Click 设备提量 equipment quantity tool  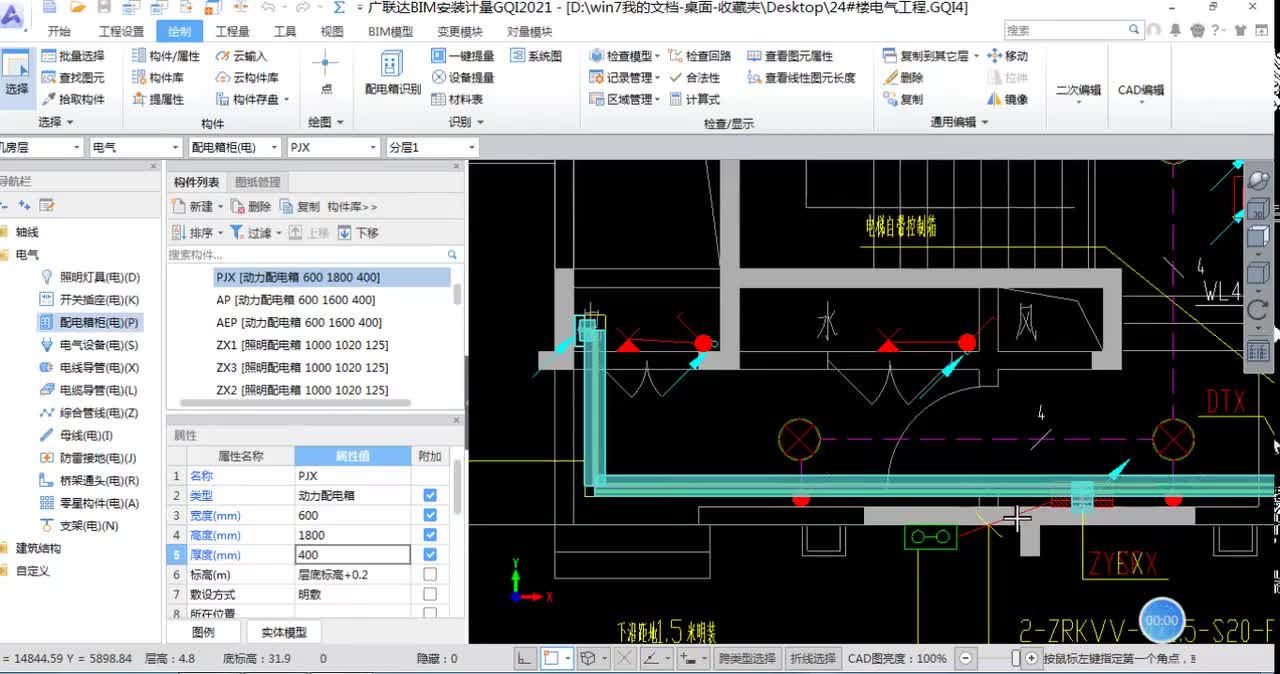click(463, 77)
